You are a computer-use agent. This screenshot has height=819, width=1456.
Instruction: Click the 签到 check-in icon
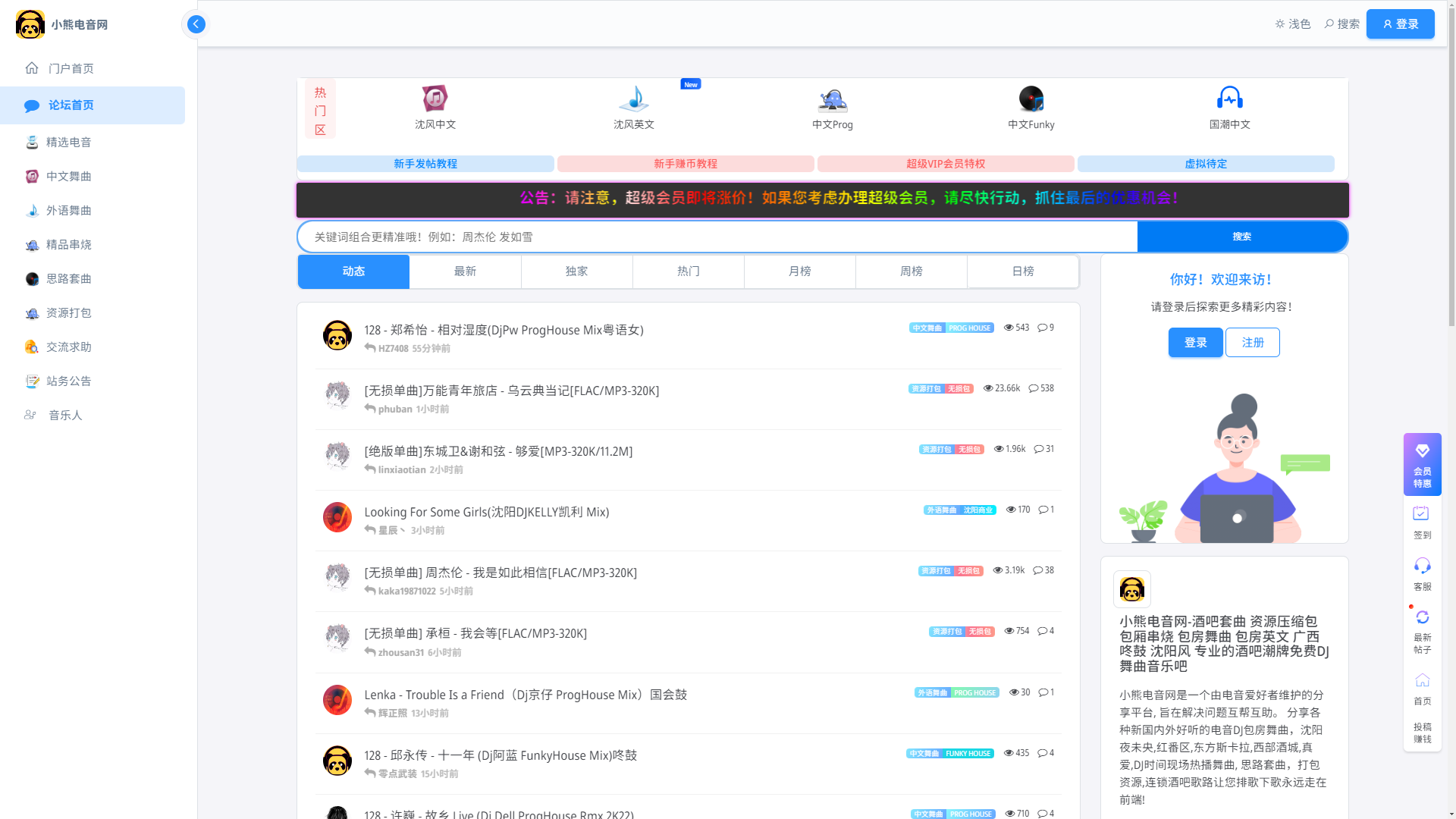pos(1421,514)
